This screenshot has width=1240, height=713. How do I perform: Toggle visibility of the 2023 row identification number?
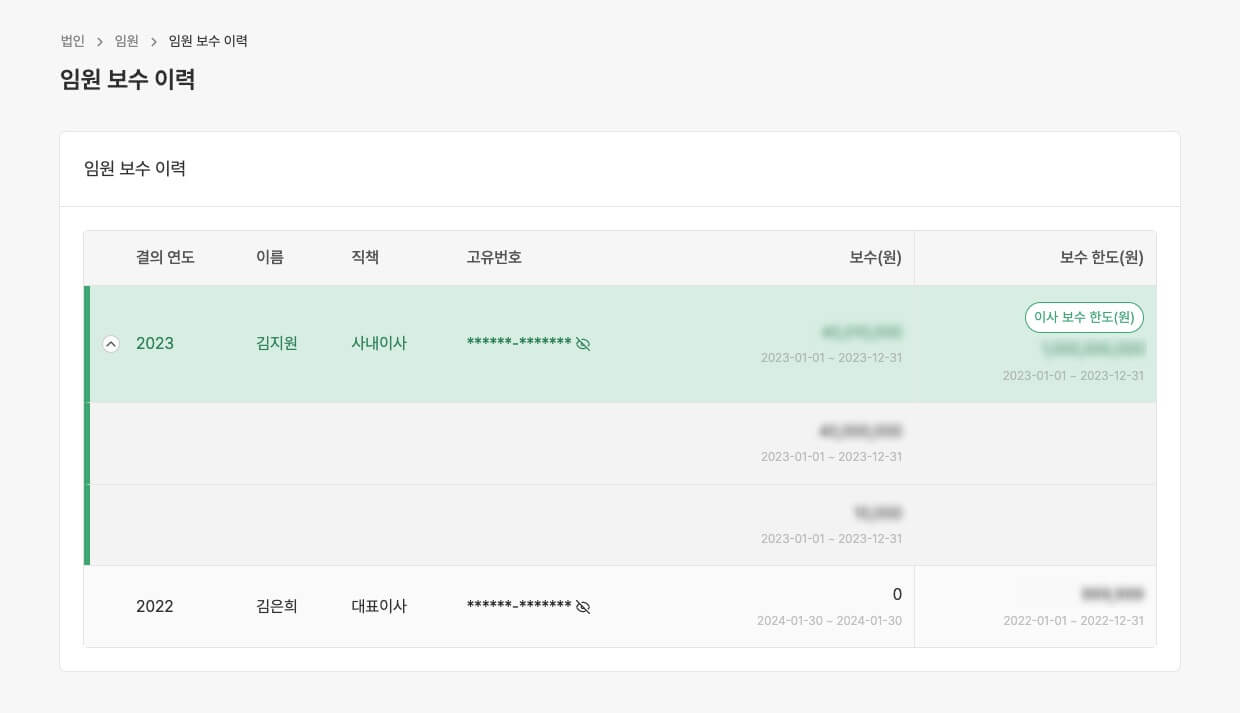[x=583, y=343]
